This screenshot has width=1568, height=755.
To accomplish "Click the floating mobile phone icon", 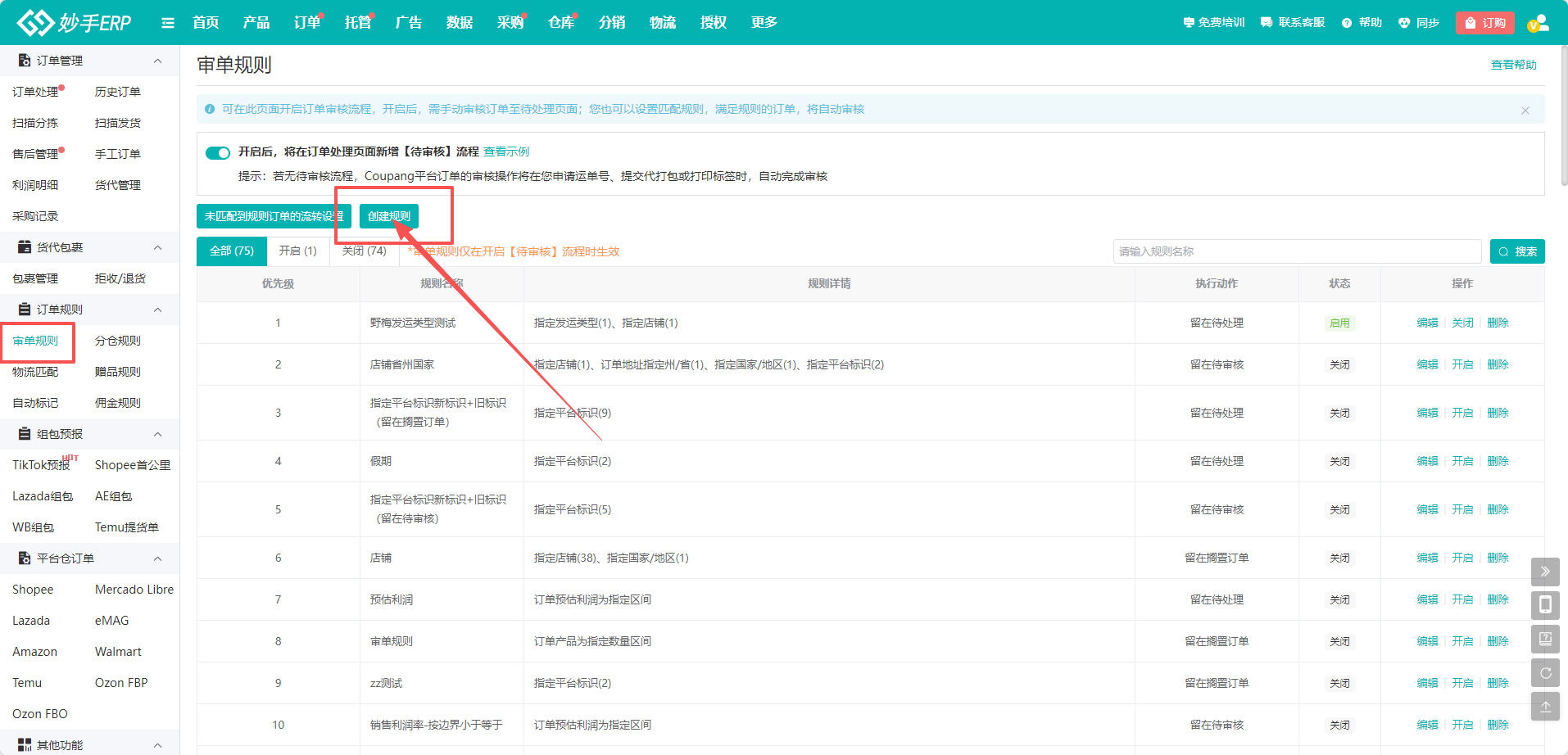I will click(x=1545, y=605).
